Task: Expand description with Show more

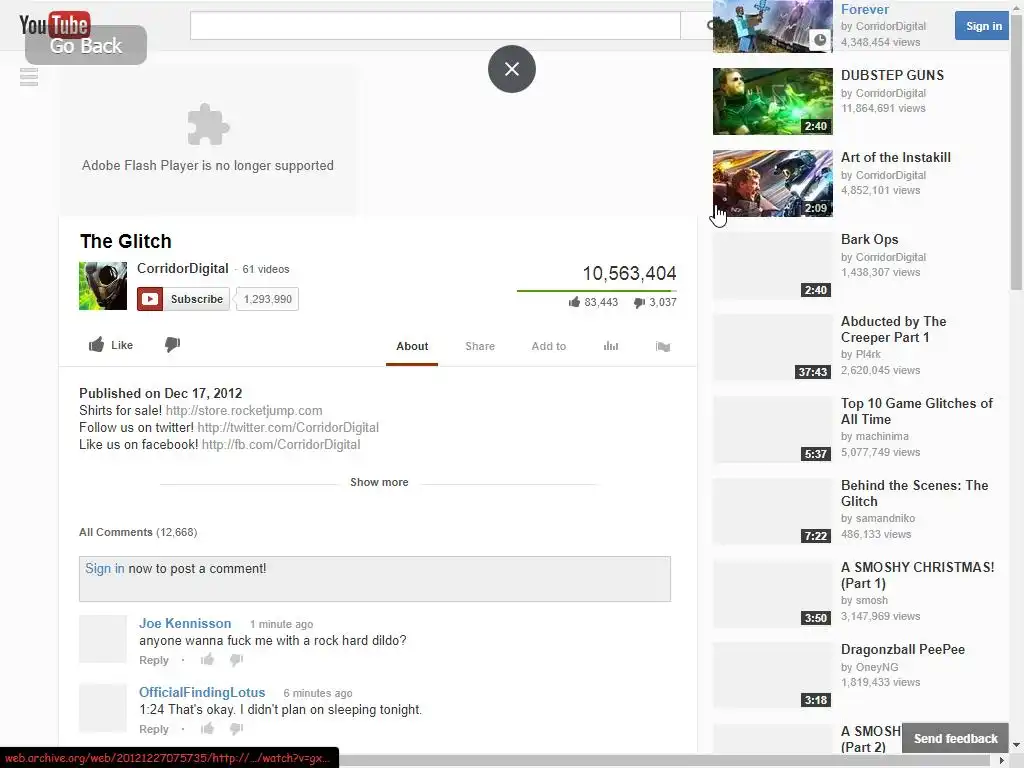Action: 379,482
